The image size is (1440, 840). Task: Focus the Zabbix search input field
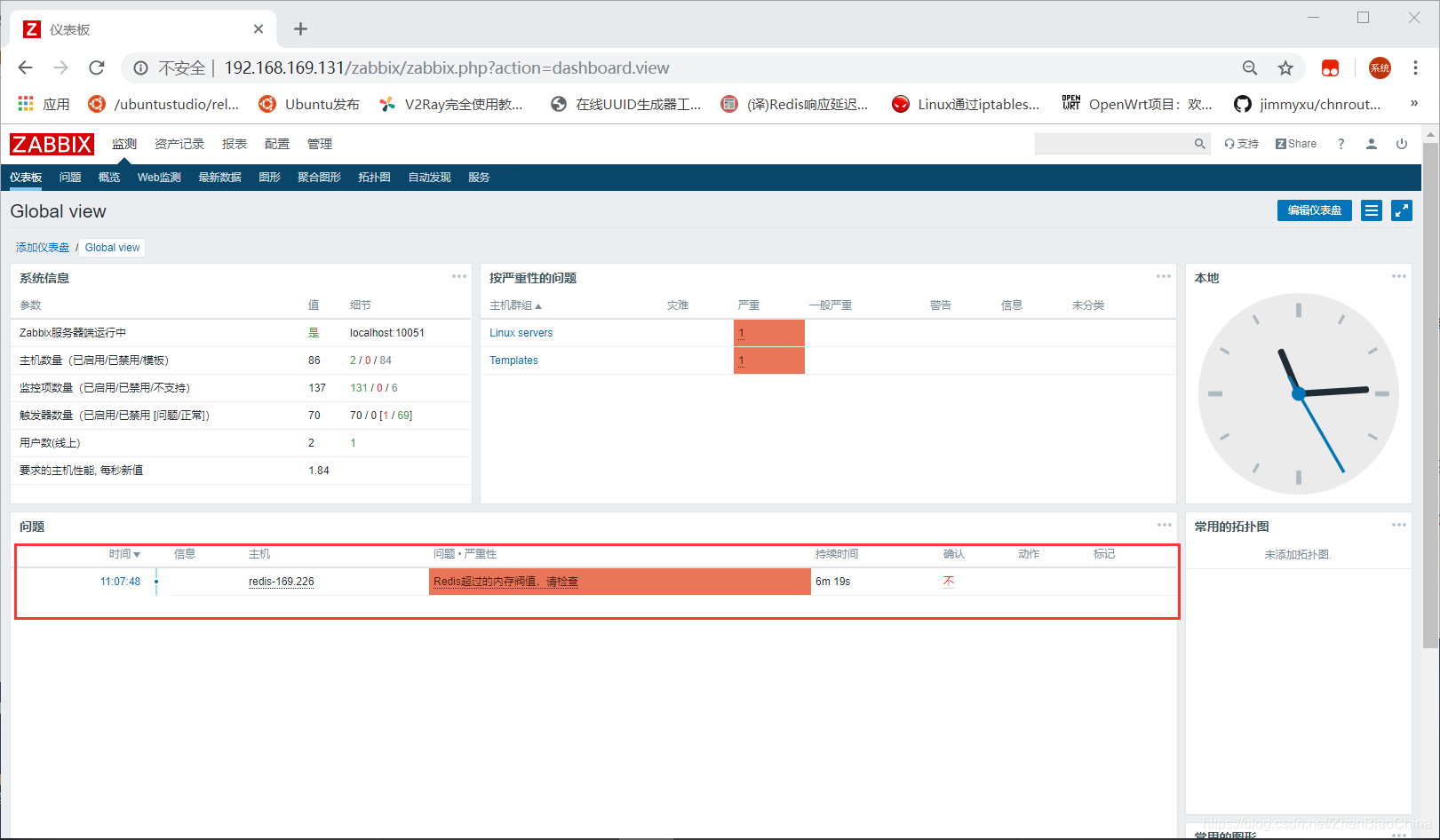point(1113,144)
